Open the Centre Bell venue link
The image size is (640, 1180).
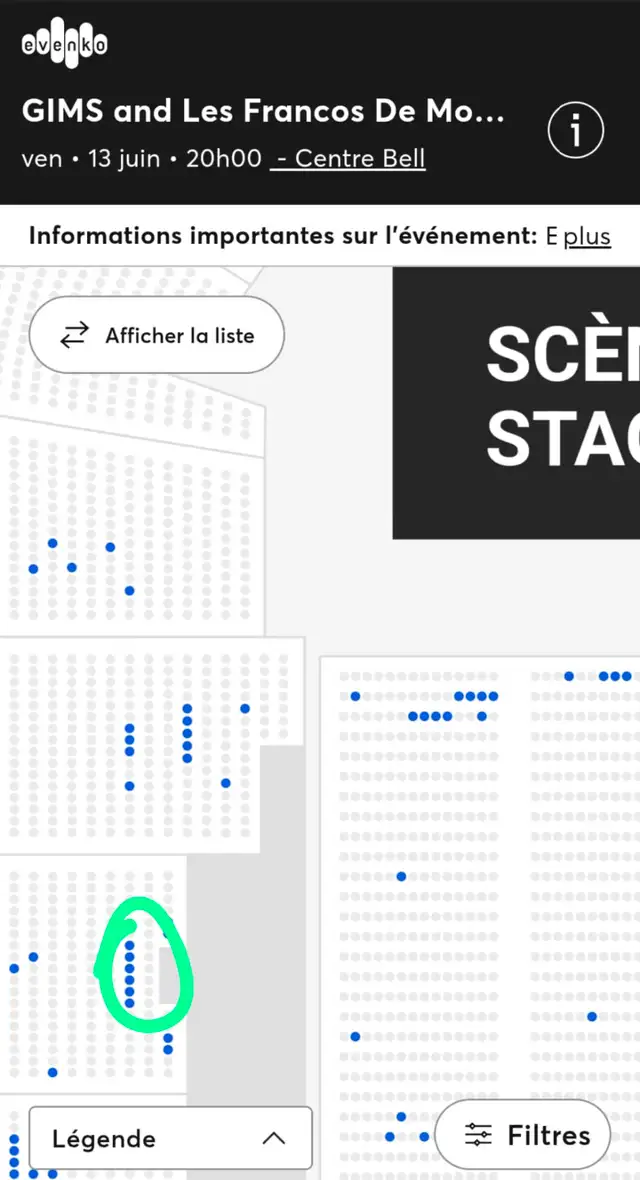(x=349, y=159)
